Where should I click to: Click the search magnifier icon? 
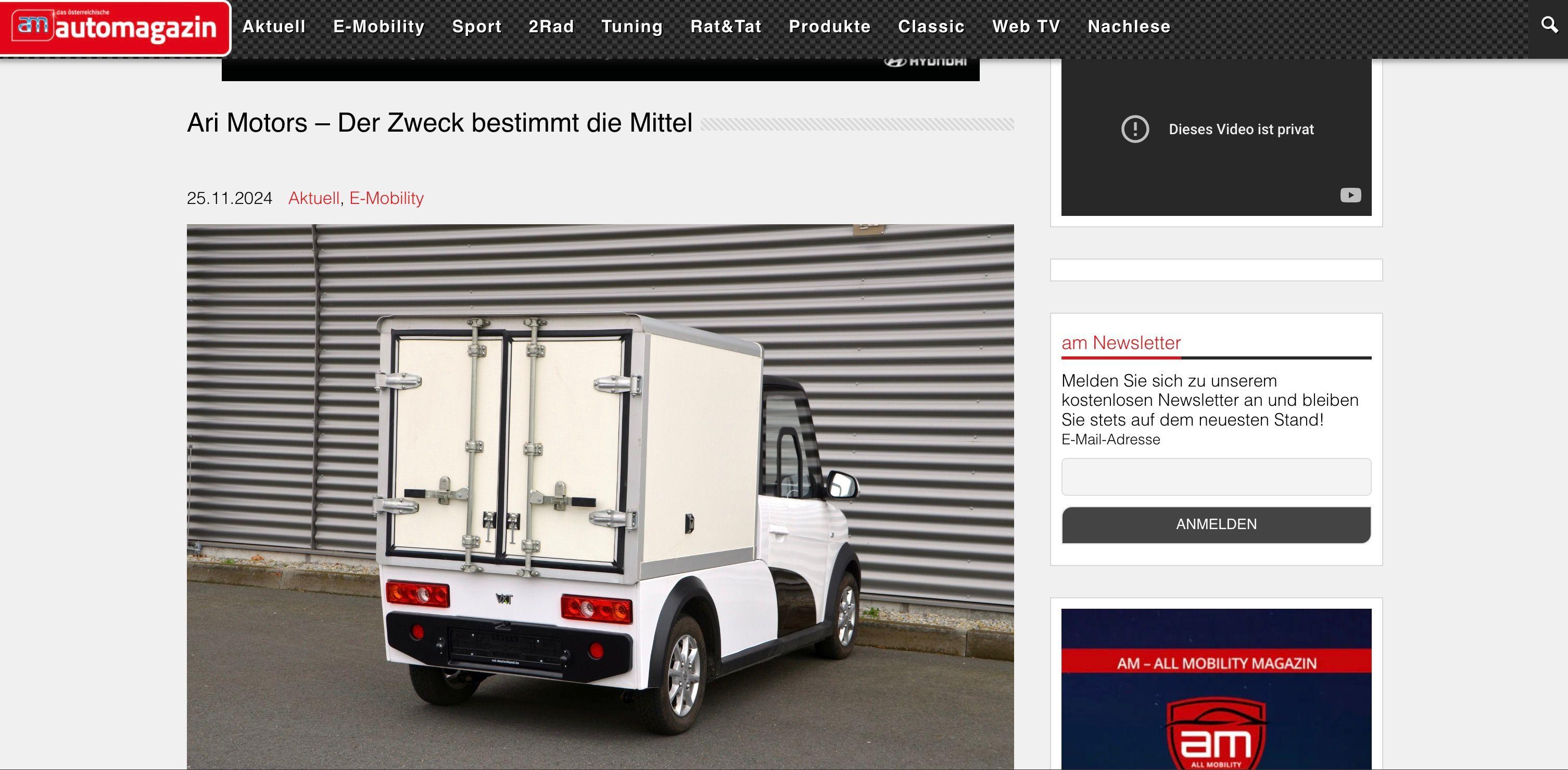point(1549,25)
